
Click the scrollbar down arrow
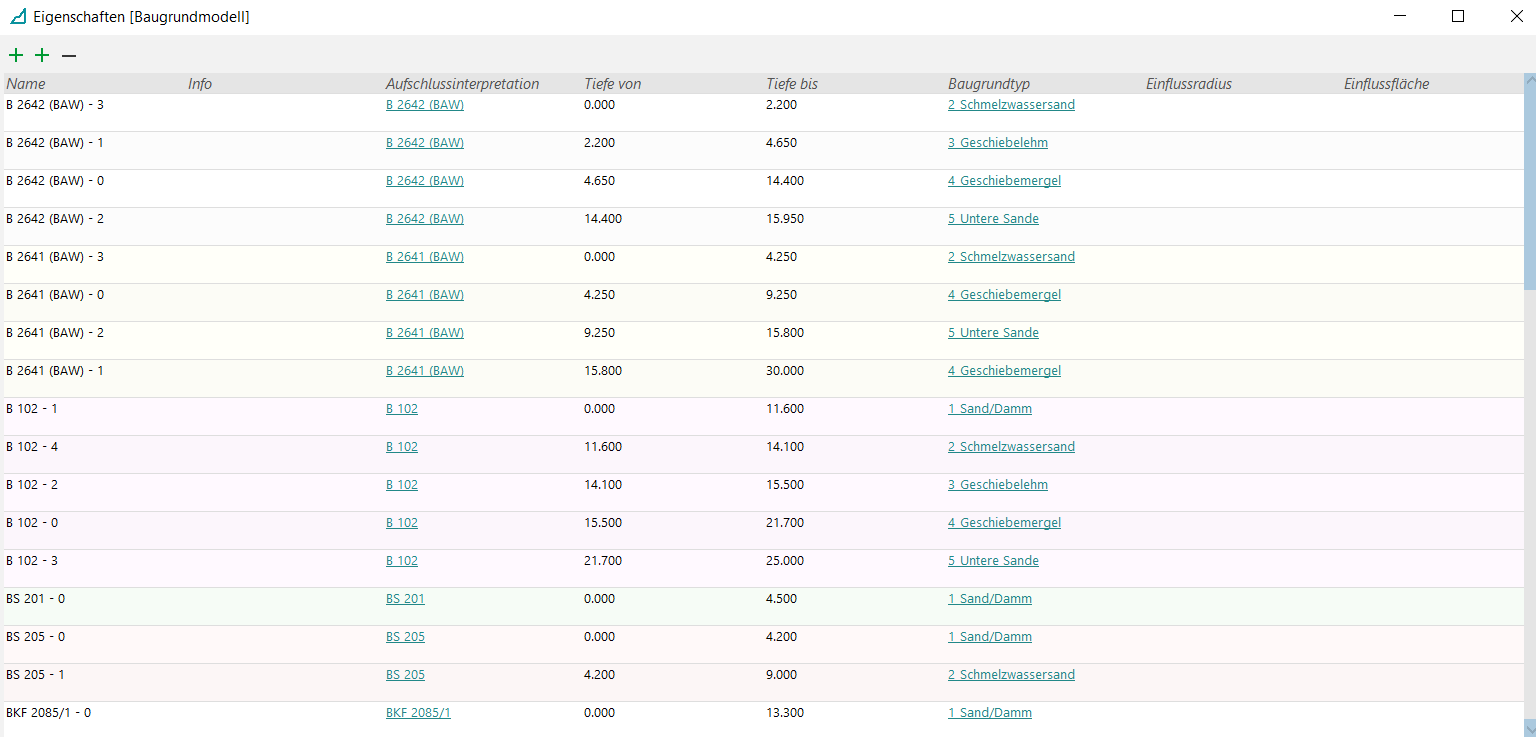pos(1529,727)
